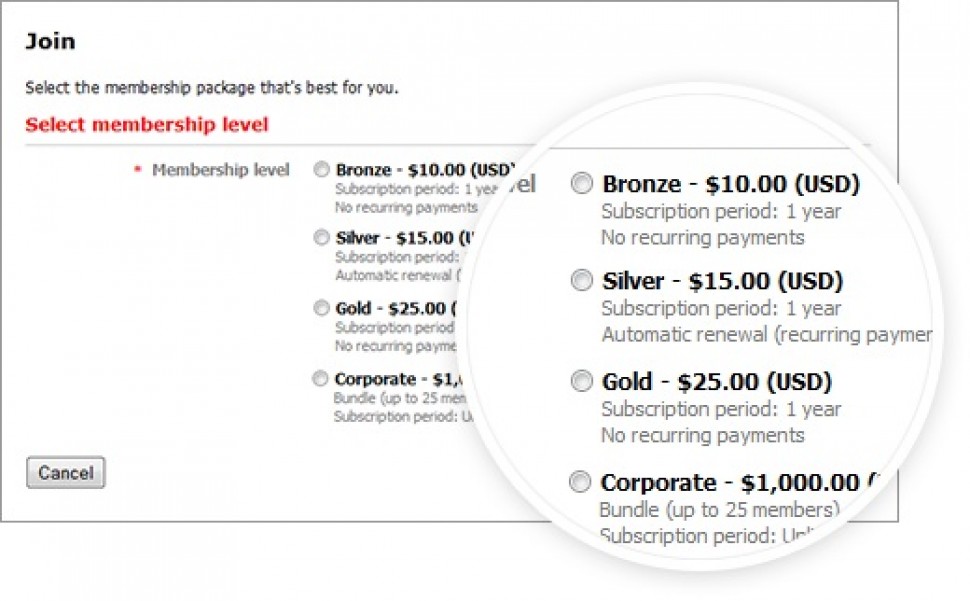Select the enlarged Bronze radio button in magnifier
This screenshot has width=970, height=601.
581,184
